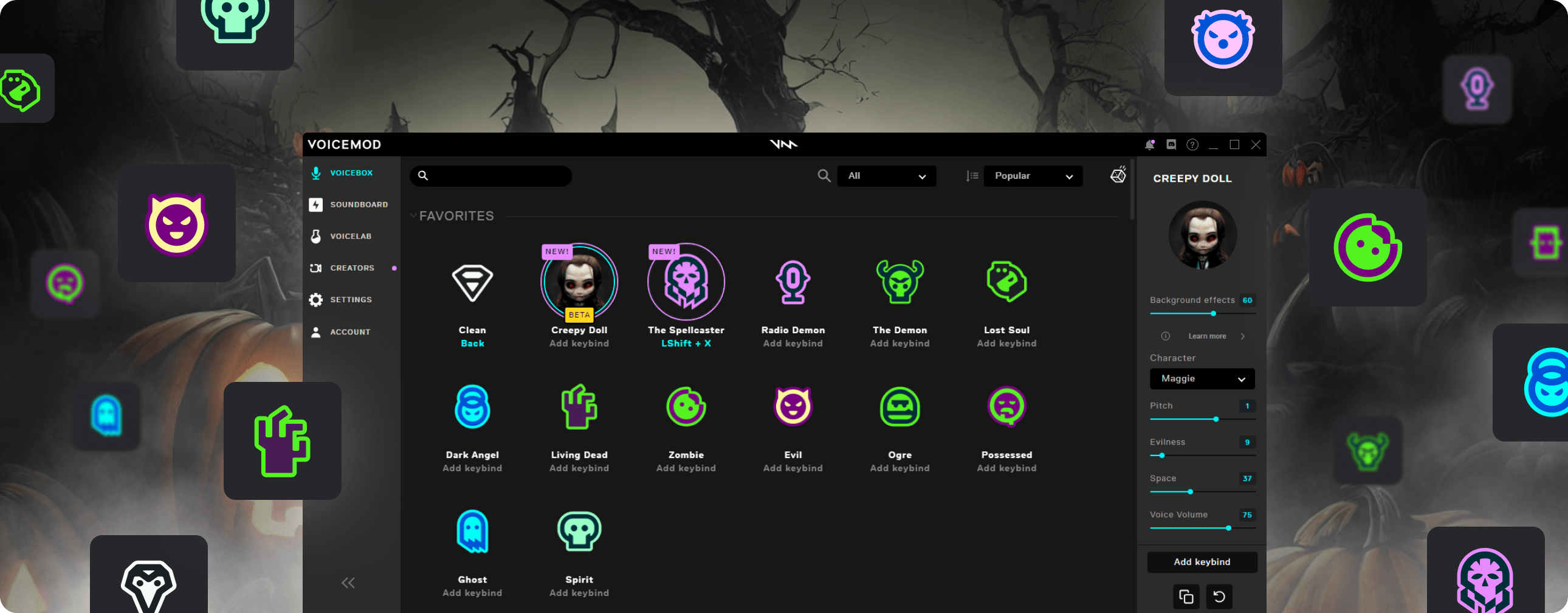Screen dimensions: 1568x613
Task: Collapse the sidebar using the double-arrow chevron
Action: (348, 583)
